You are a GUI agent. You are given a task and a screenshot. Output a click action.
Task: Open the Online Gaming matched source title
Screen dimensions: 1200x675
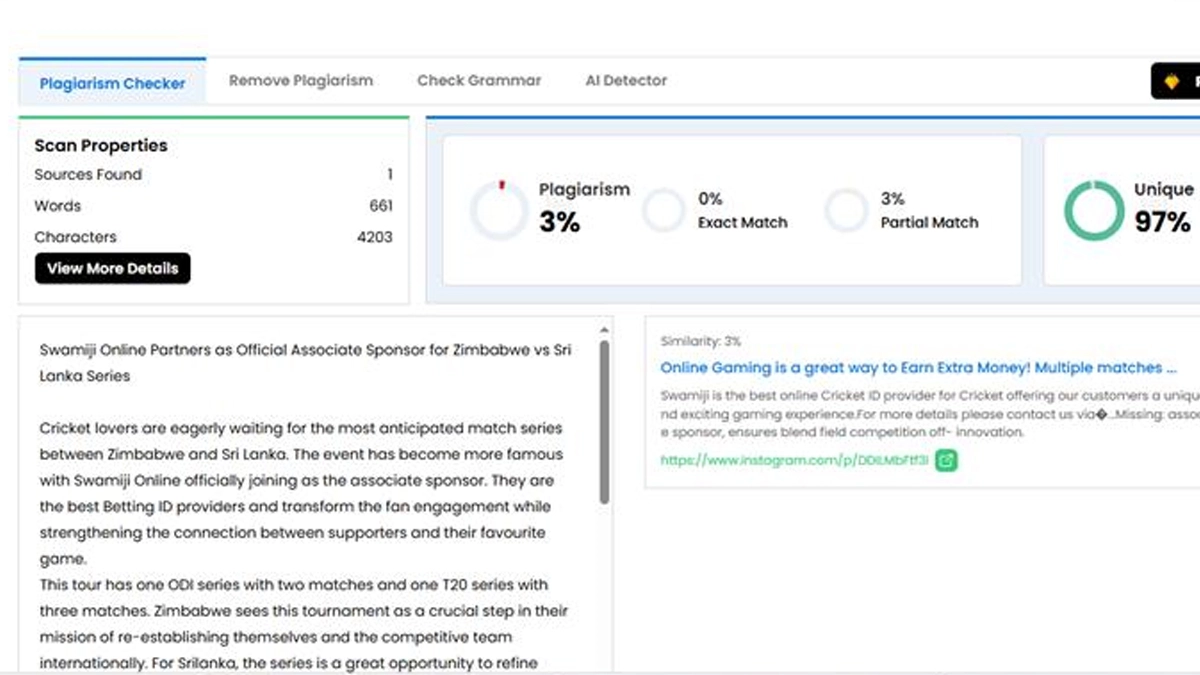click(918, 368)
